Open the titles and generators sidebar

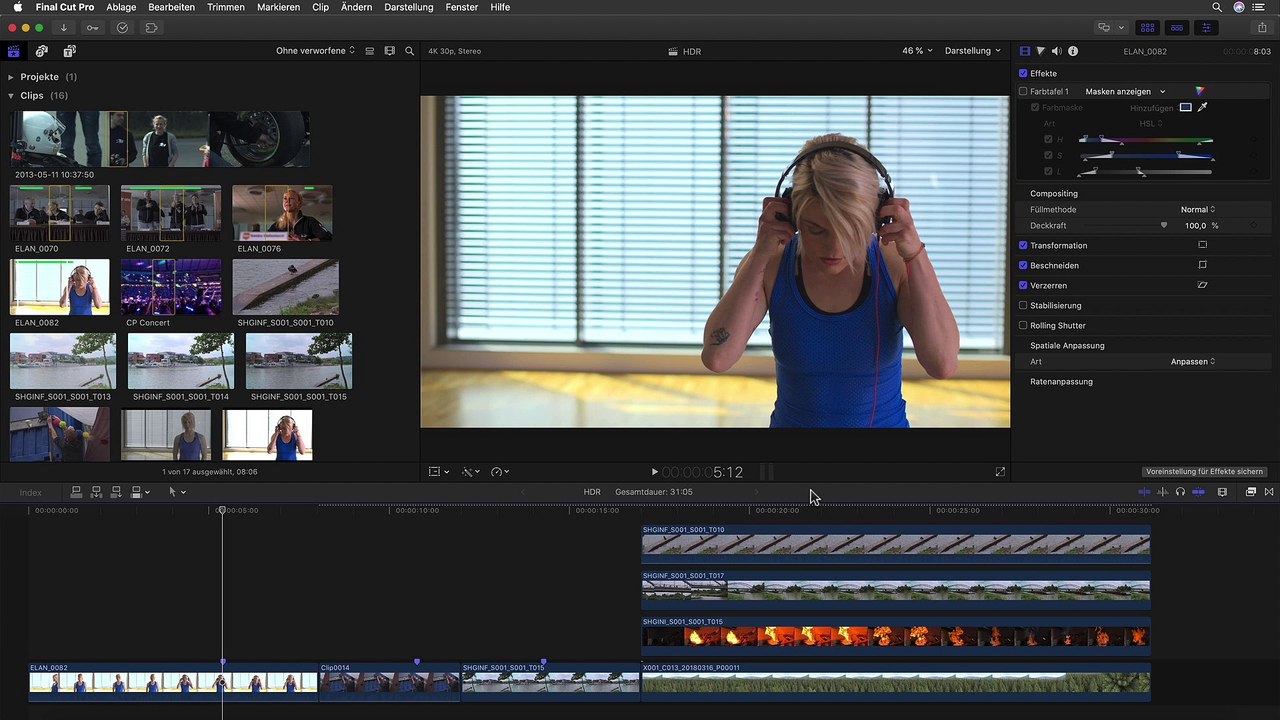(69, 51)
